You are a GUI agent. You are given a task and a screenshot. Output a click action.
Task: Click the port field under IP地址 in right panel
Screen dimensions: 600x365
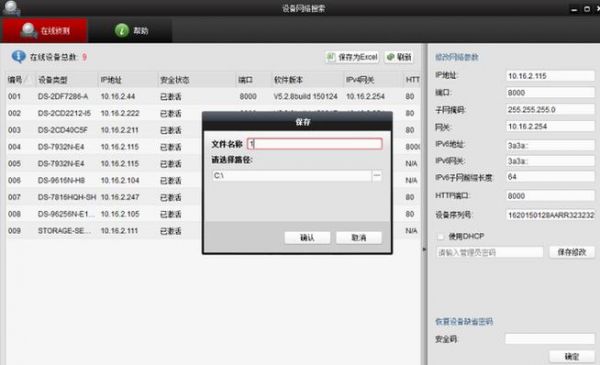[550, 93]
